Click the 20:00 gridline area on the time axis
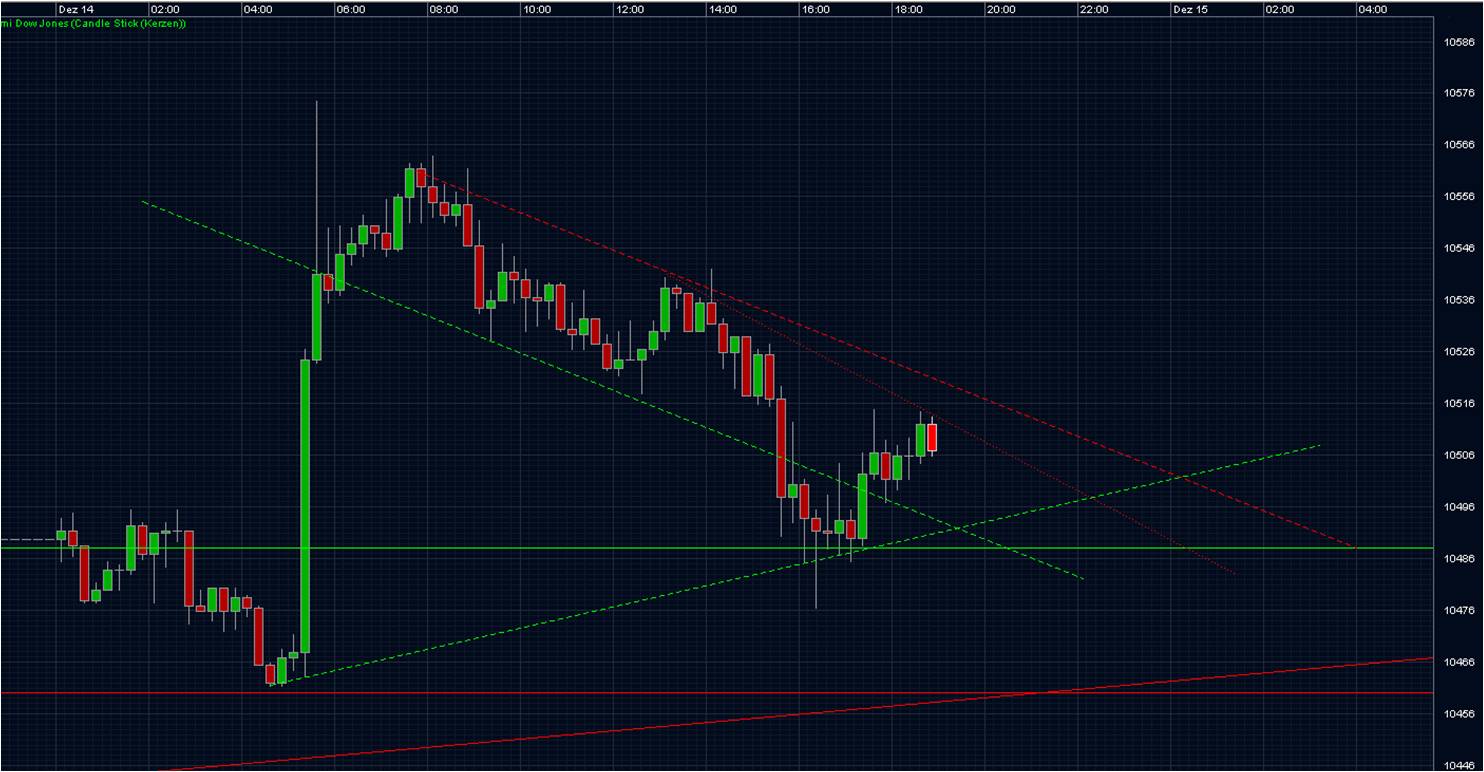 1000,8
